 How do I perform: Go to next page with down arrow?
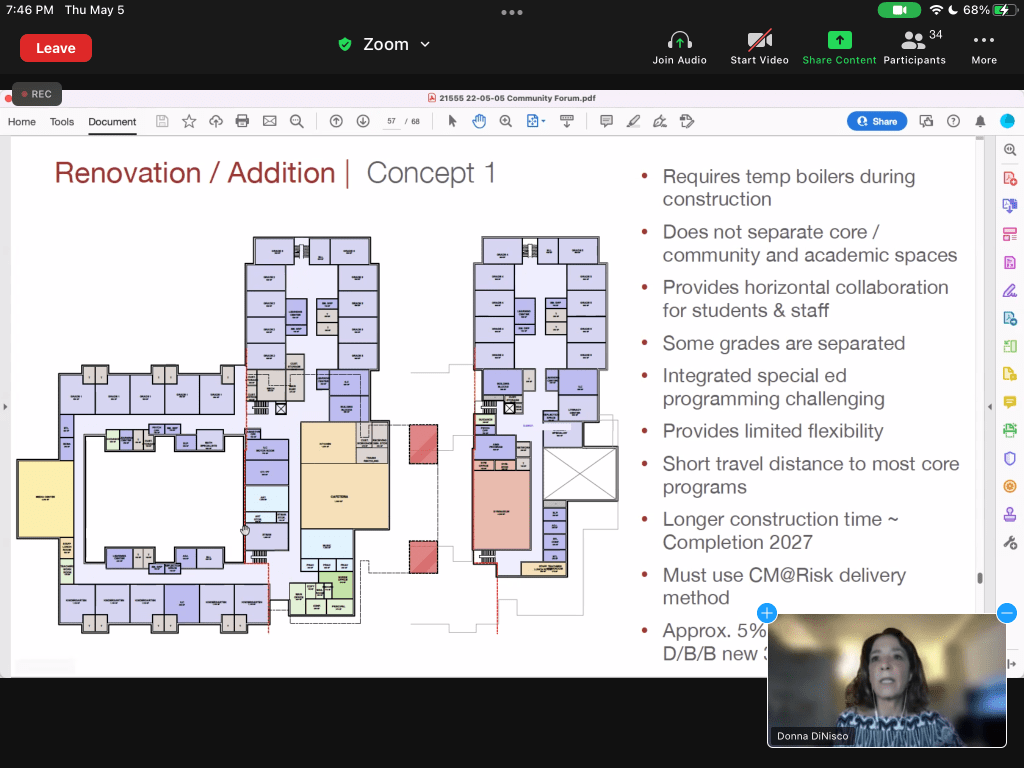[363, 121]
